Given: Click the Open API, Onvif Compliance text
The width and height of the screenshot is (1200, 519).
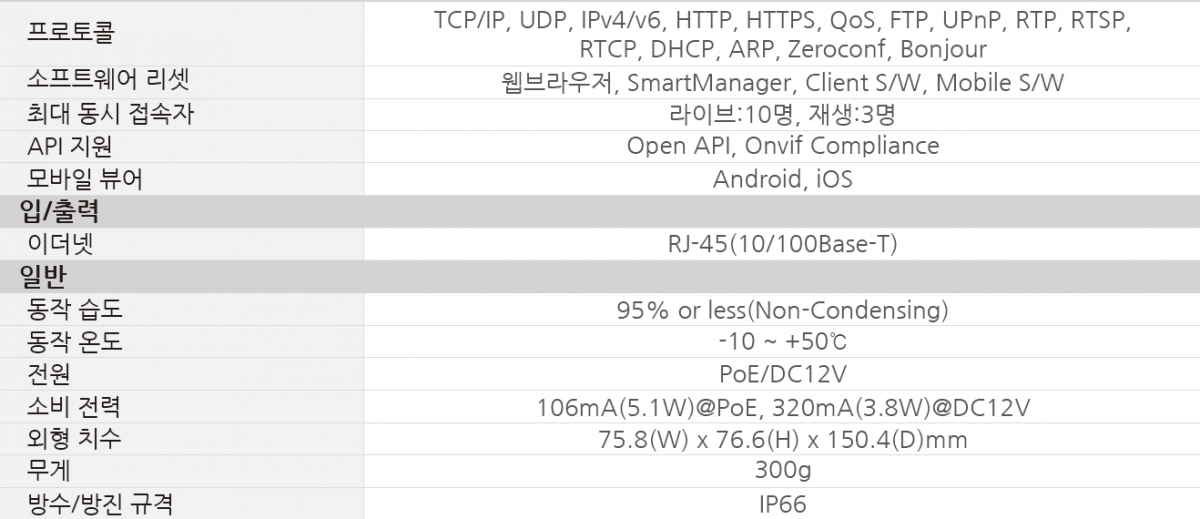Looking at the screenshot, I should pyautogui.click(x=783, y=146).
